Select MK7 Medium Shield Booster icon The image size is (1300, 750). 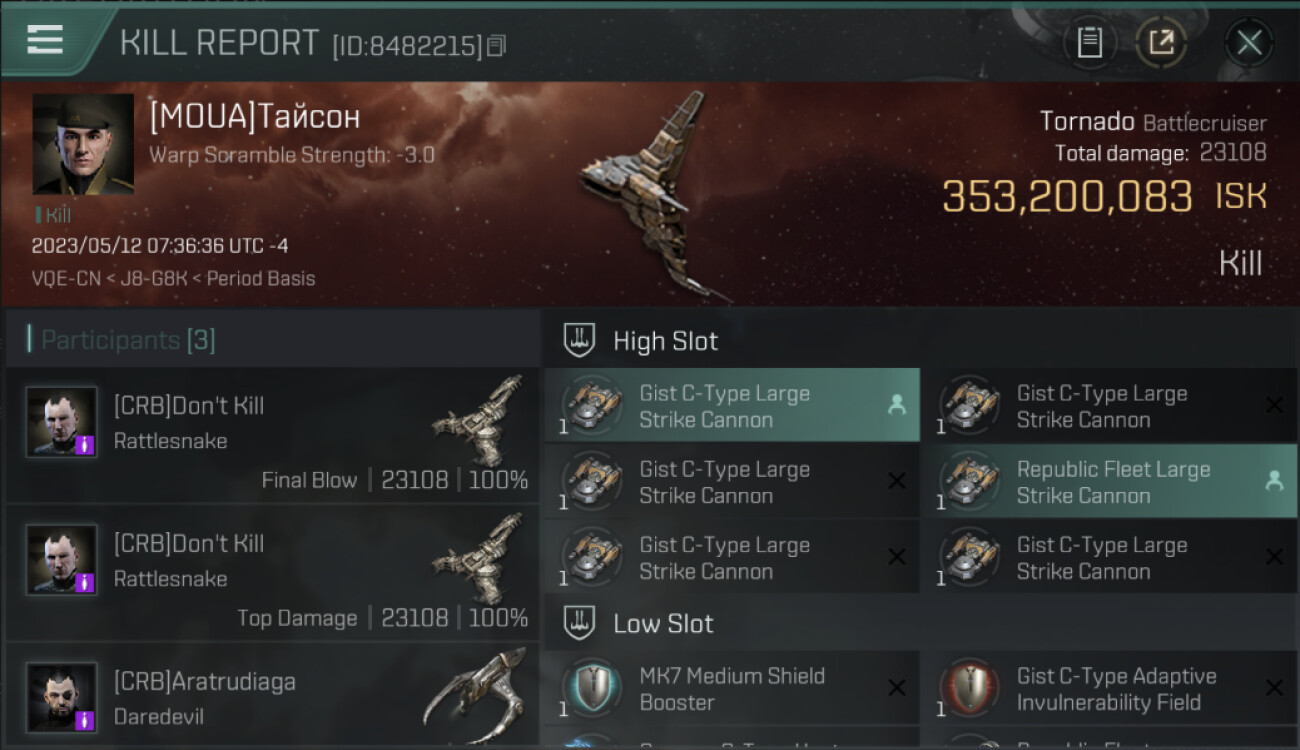(x=590, y=688)
